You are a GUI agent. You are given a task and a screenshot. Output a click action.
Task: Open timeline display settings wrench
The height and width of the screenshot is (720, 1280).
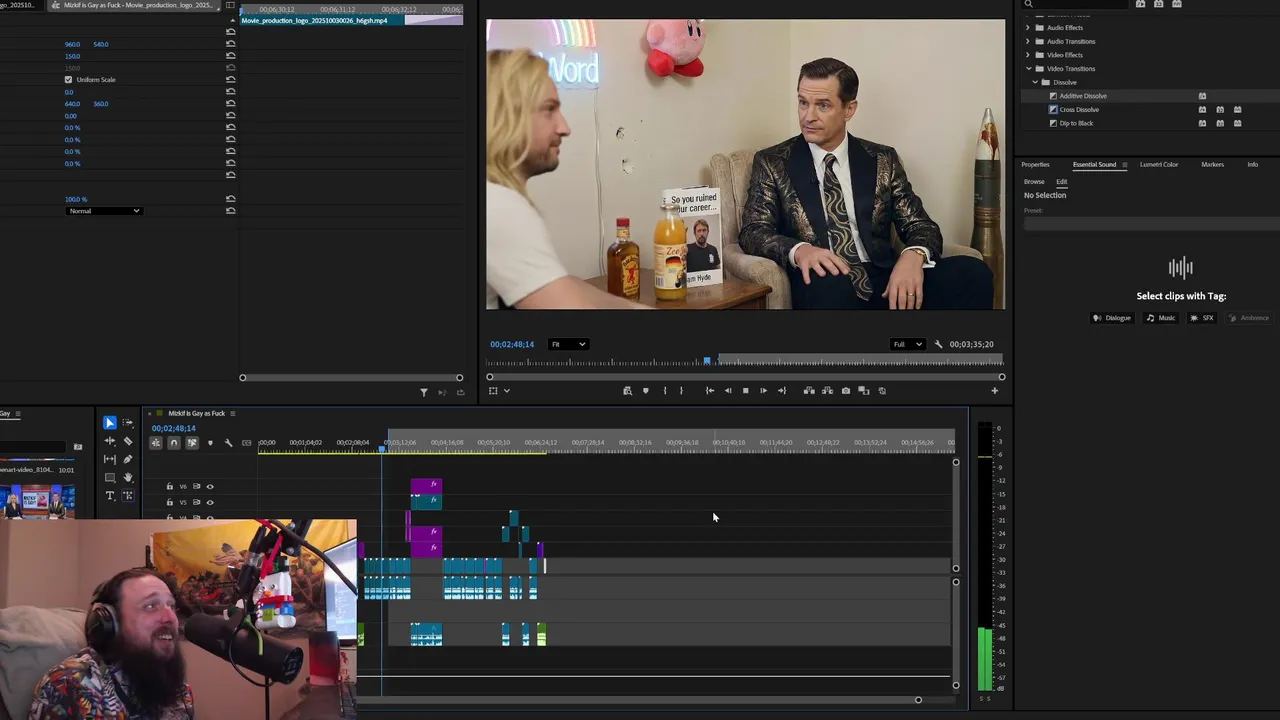[228, 443]
